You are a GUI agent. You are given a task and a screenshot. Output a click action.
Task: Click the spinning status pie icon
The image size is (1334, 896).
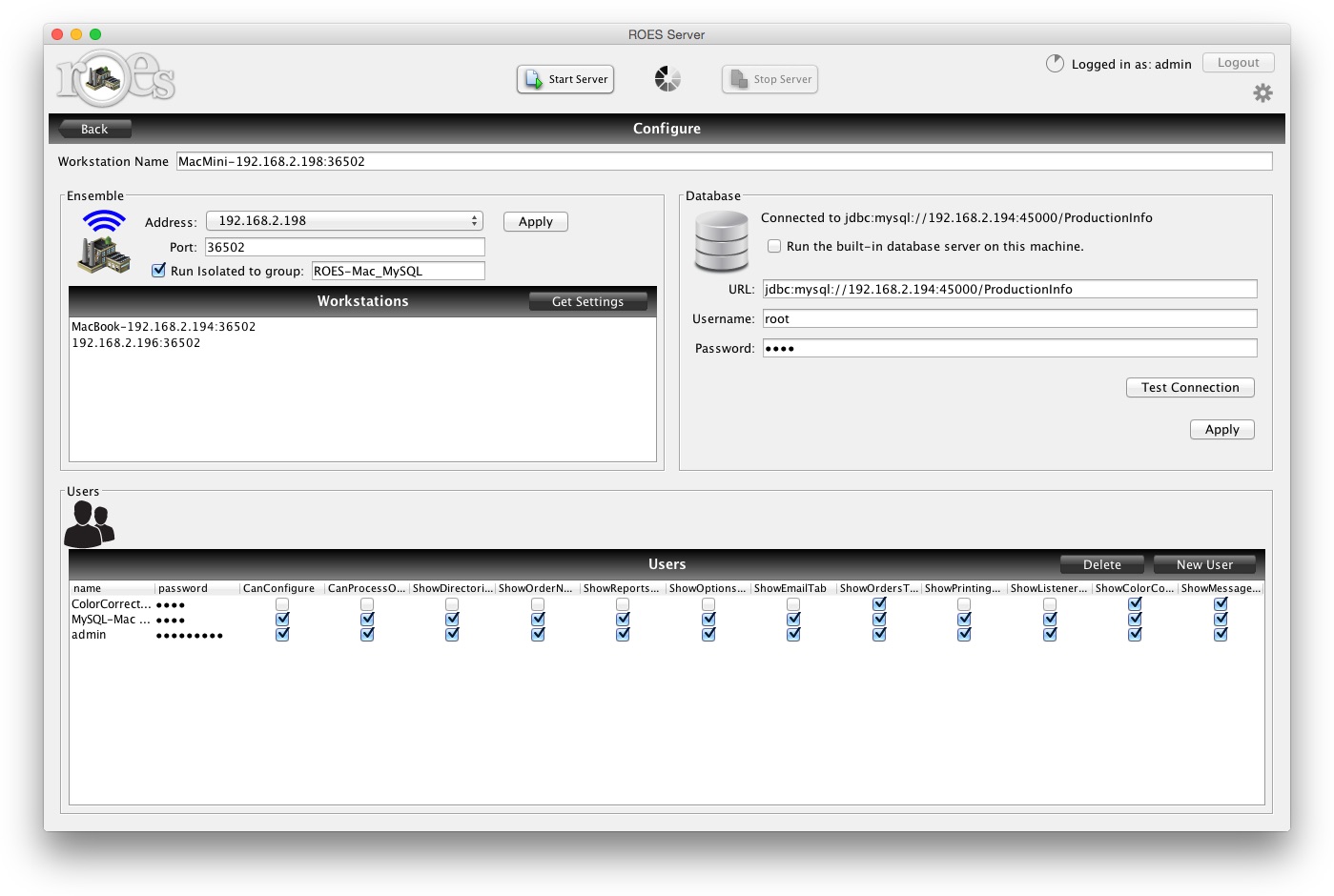[x=667, y=79]
